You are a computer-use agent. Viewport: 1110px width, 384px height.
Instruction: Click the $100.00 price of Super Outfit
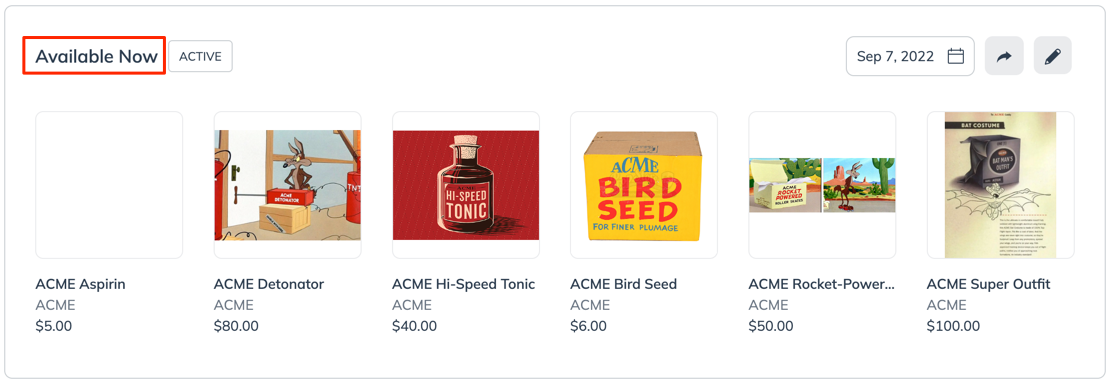coord(954,326)
